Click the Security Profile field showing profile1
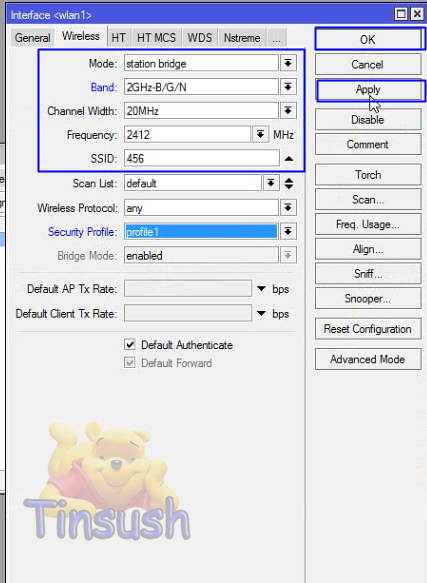The width and height of the screenshot is (427, 583). coord(201,232)
